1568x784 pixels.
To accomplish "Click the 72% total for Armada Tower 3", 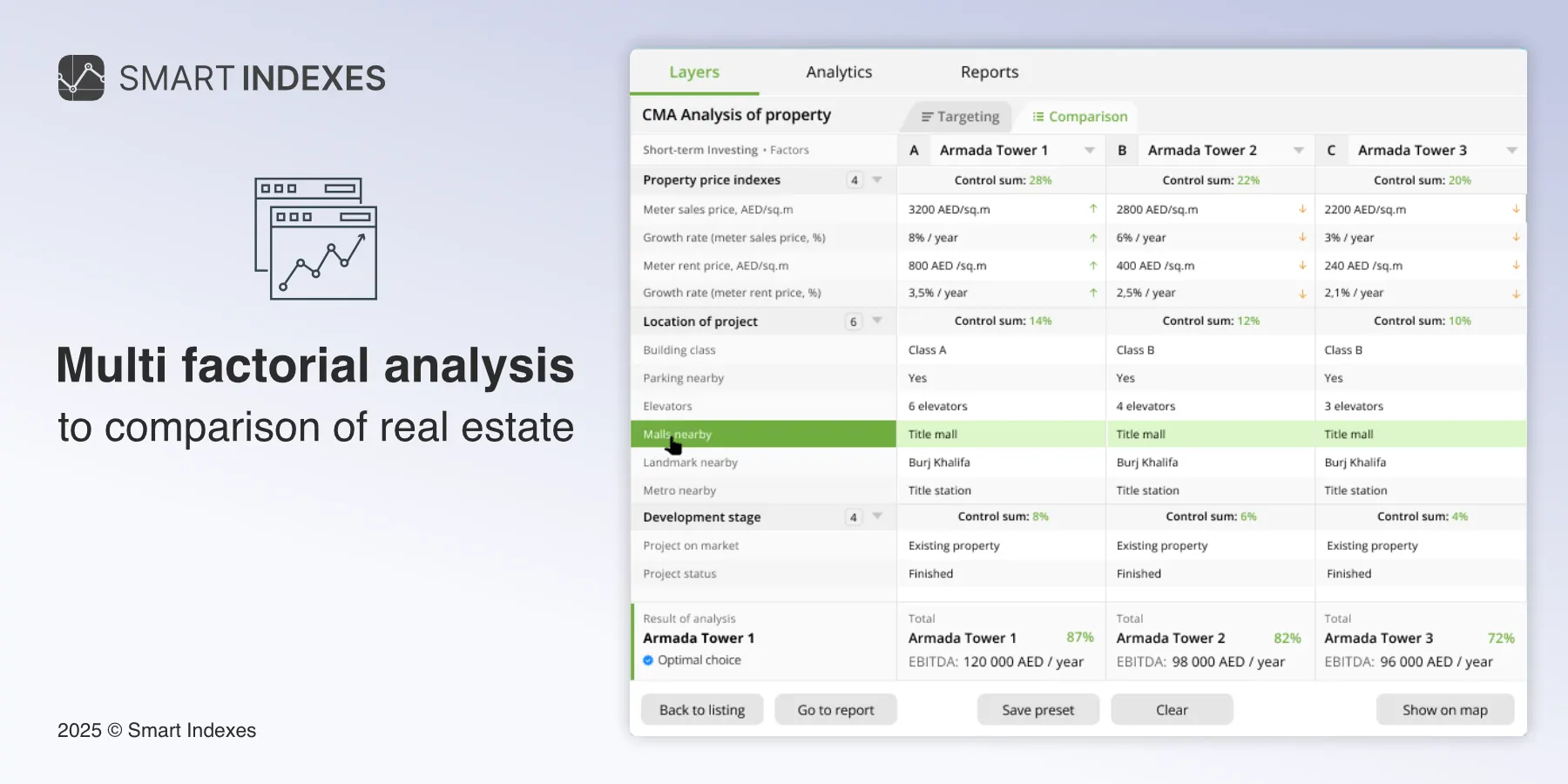I will point(1501,638).
